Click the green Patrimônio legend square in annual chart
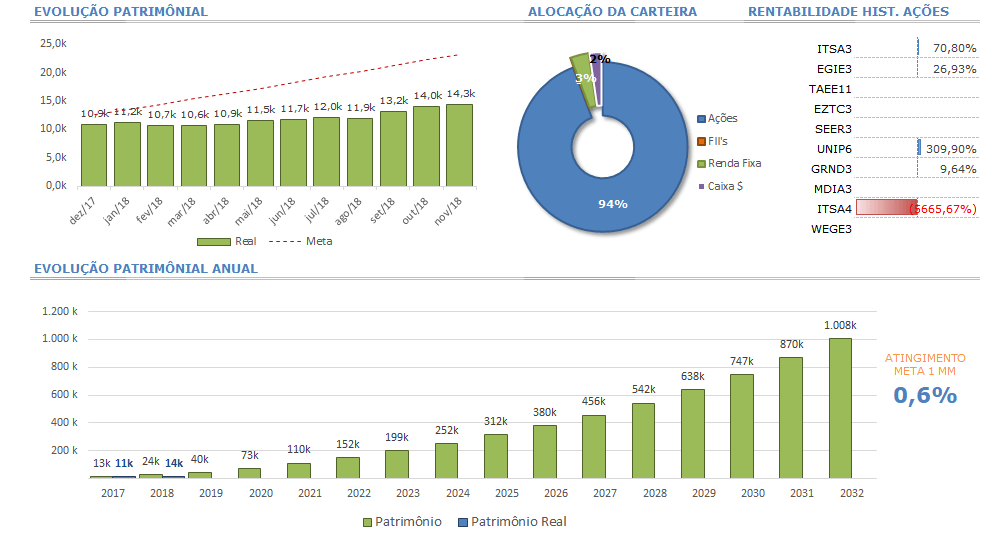Screen dimensions: 984x540 pyautogui.click(x=366, y=522)
